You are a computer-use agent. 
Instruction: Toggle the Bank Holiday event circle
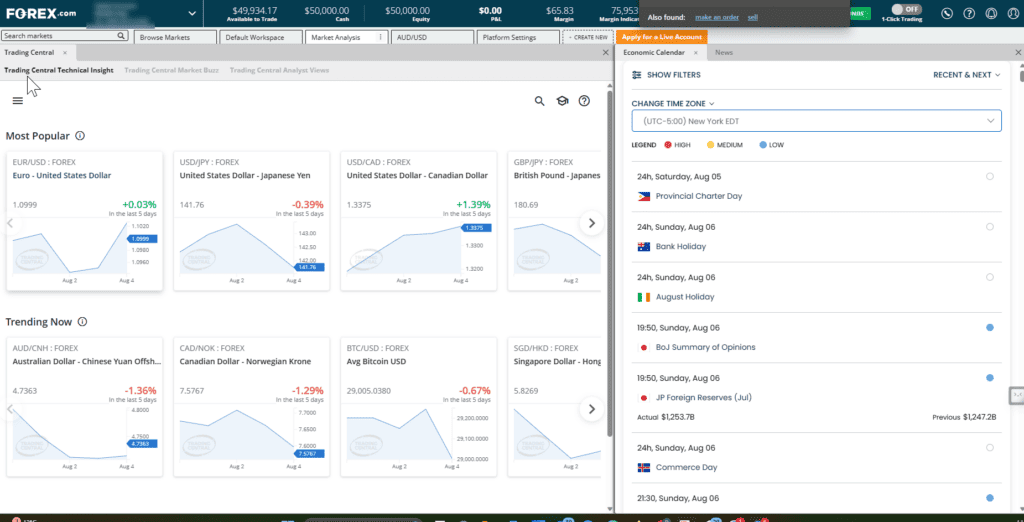pos(989,227)
